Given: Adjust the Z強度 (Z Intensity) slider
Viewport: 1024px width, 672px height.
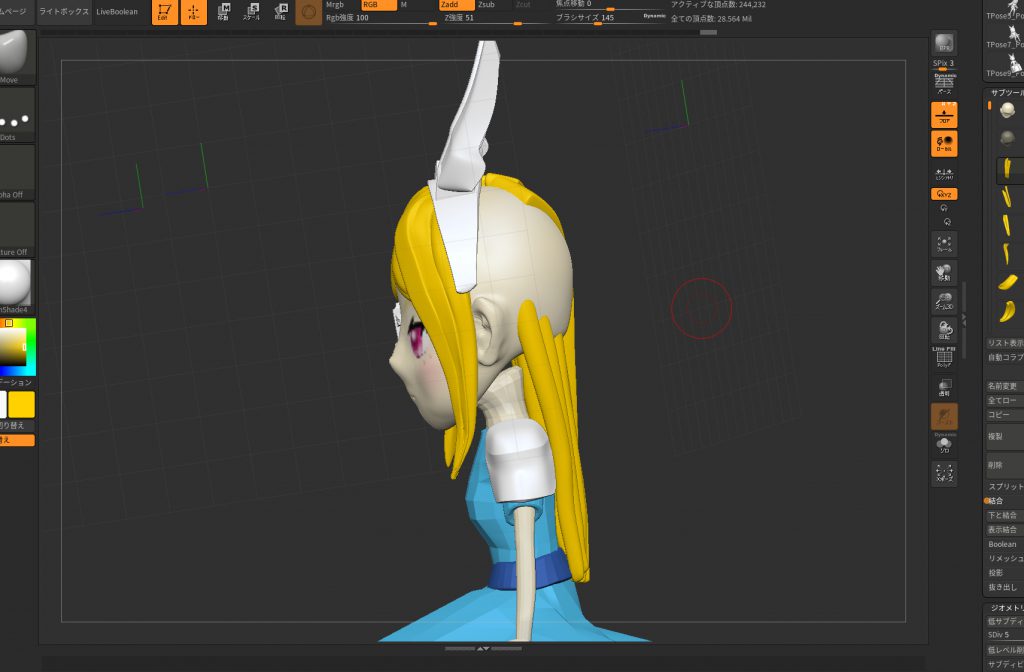Looking at the screenshot, I should click(x=495, y=18).
